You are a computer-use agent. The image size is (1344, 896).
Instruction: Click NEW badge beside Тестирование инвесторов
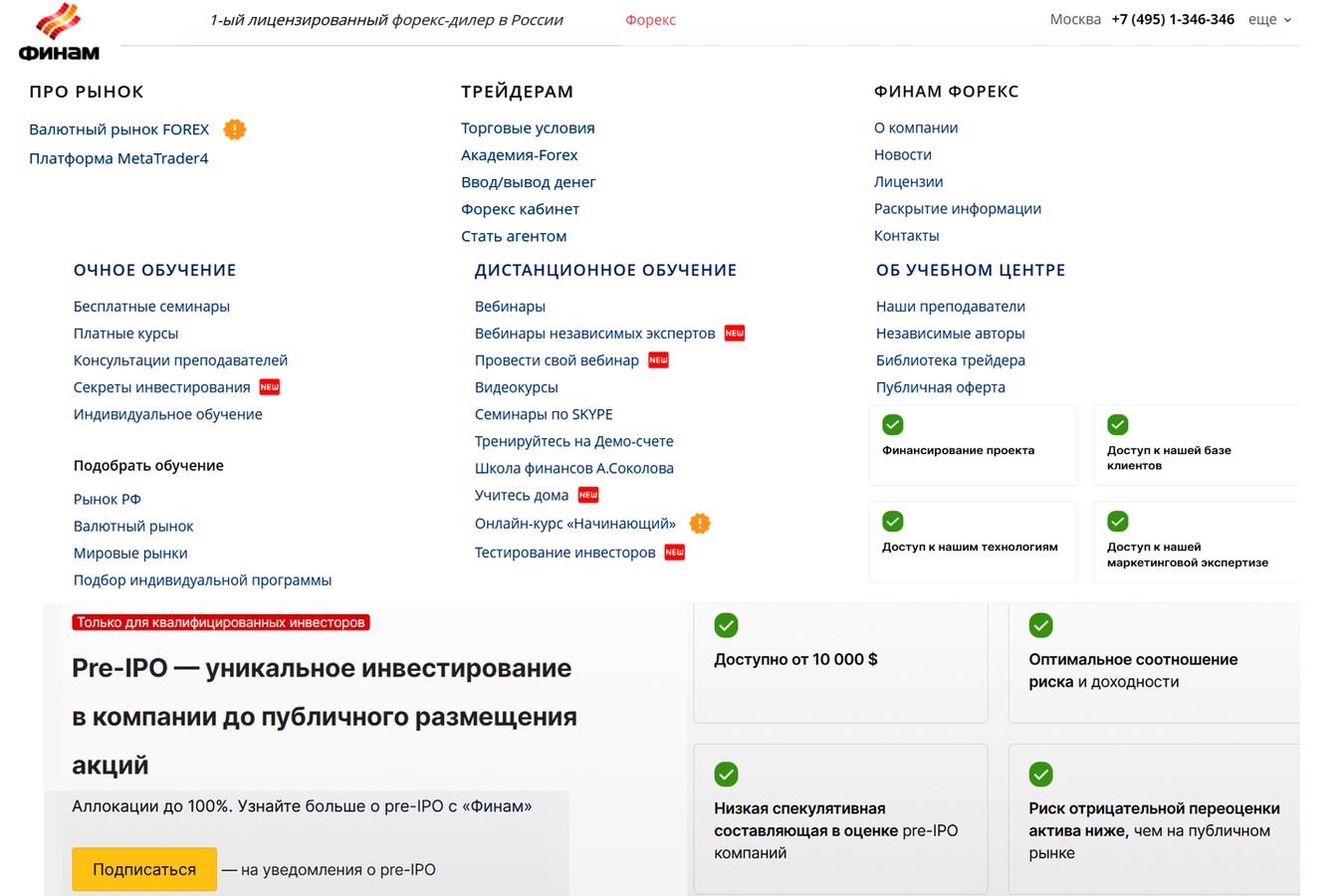[675, 553]
